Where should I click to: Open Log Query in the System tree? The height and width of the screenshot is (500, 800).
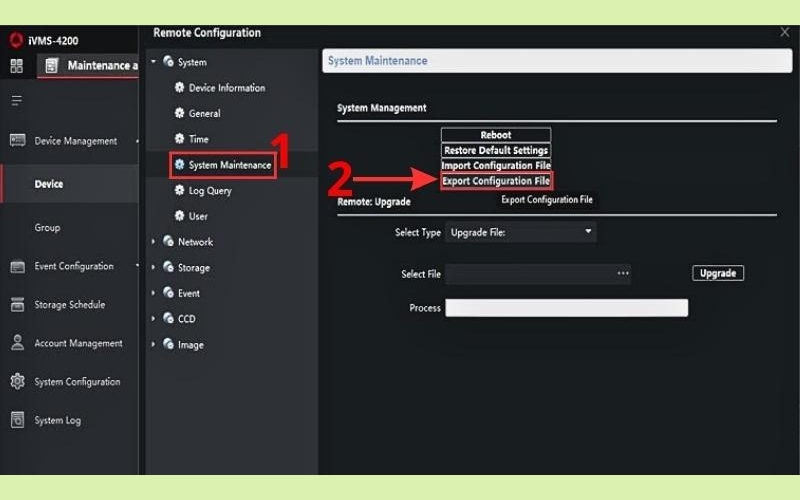pyautogui.click(x=210, y=191)
